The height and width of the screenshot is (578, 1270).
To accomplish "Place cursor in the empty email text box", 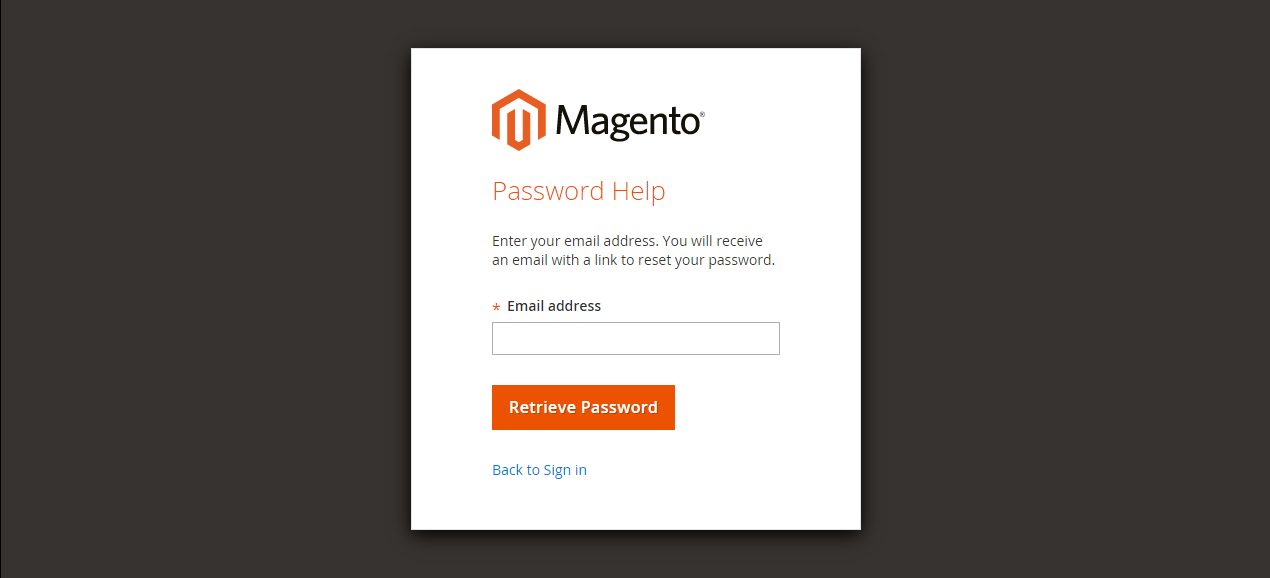I will 635,338.
